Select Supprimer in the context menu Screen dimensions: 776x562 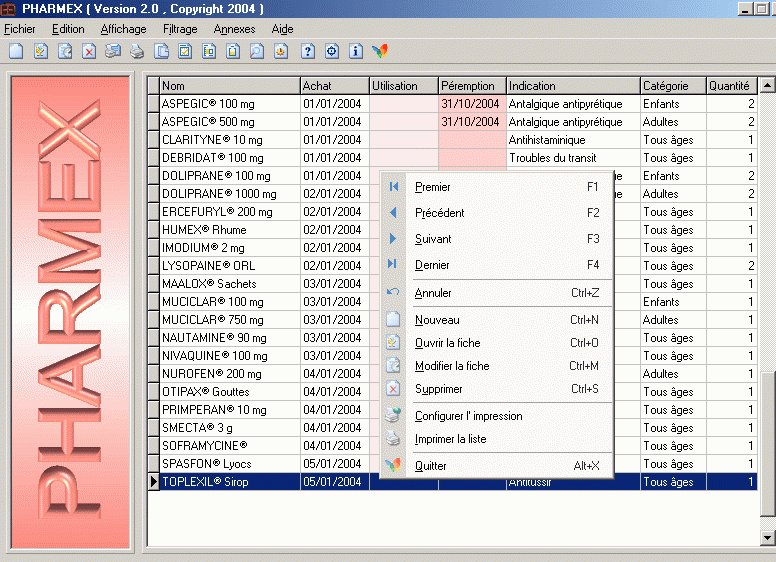pyautogui.click(x=497, y=389)
